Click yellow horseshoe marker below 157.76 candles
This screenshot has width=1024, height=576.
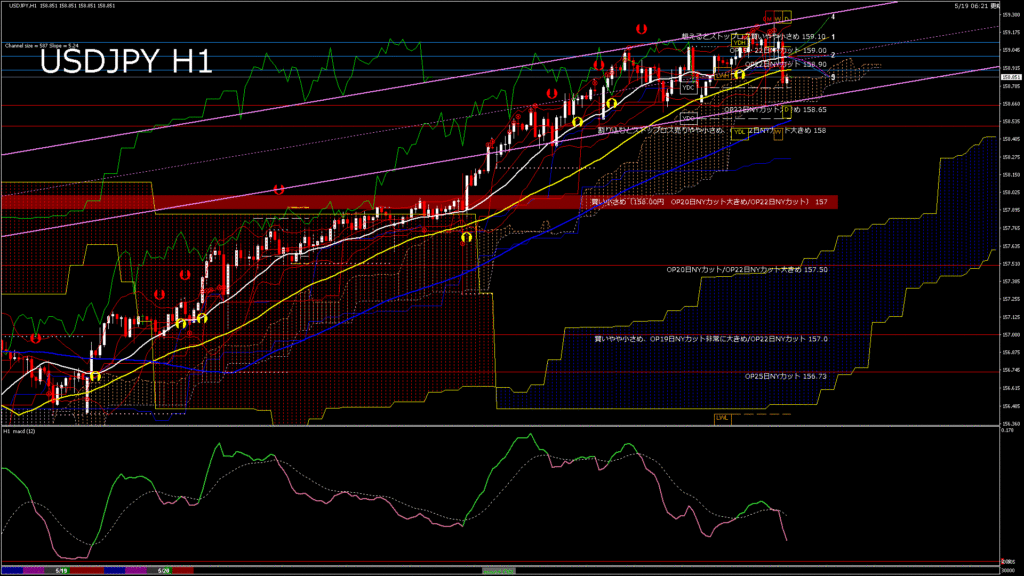tap(466, 237)
